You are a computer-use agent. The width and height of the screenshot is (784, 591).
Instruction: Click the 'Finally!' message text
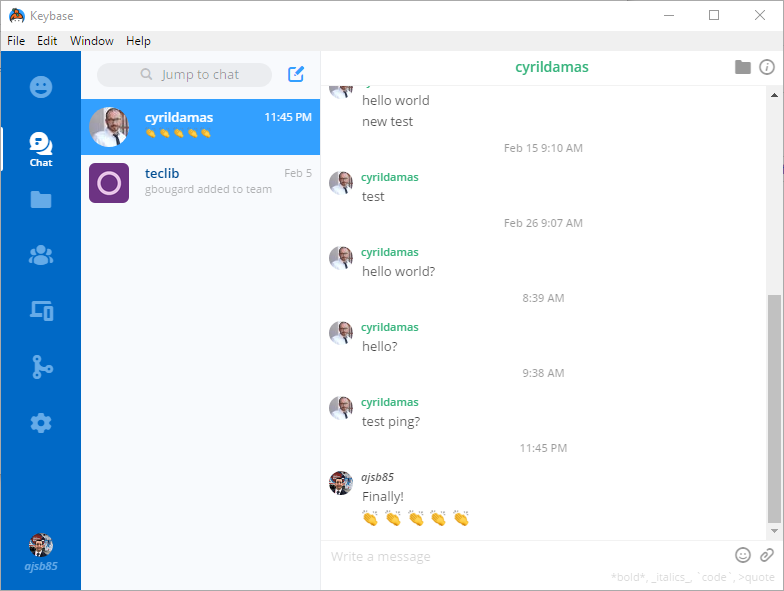click(x=382, y=496)
